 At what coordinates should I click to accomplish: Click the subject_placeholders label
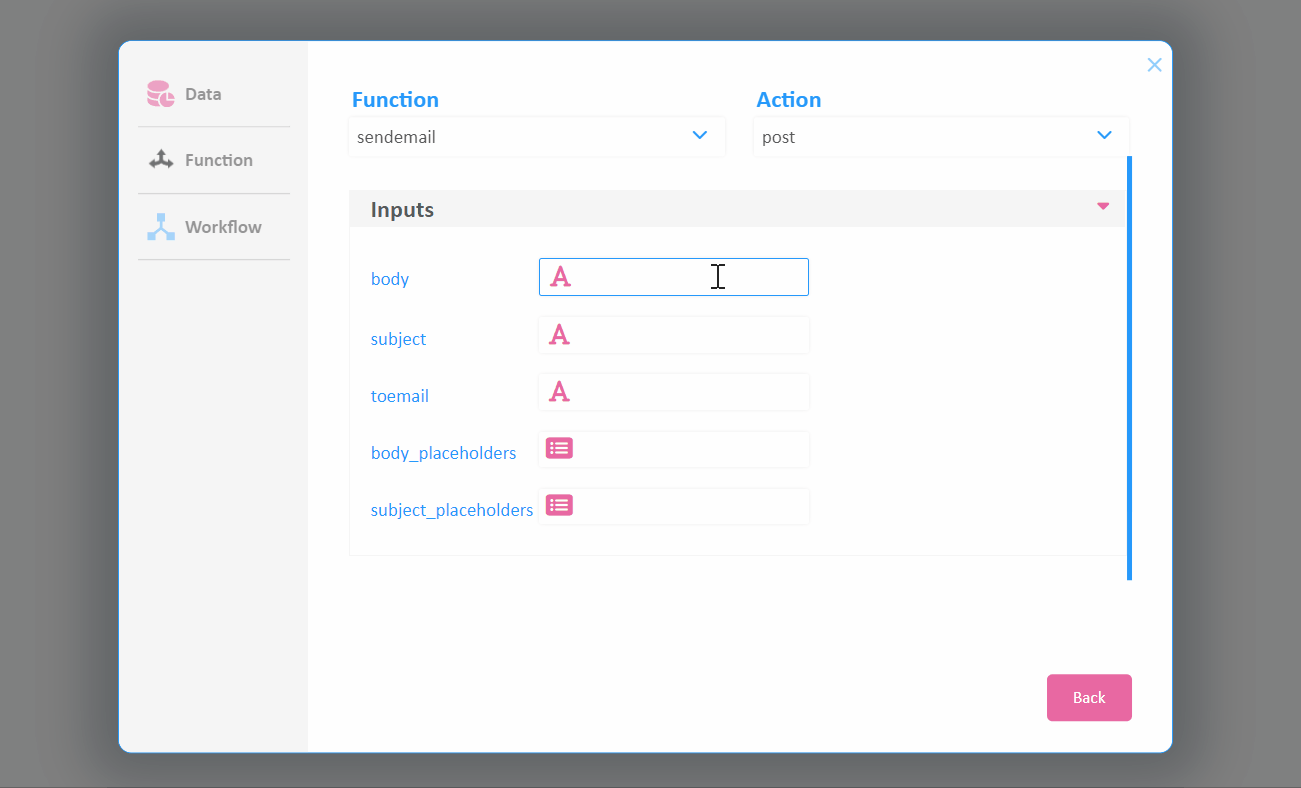452,510
